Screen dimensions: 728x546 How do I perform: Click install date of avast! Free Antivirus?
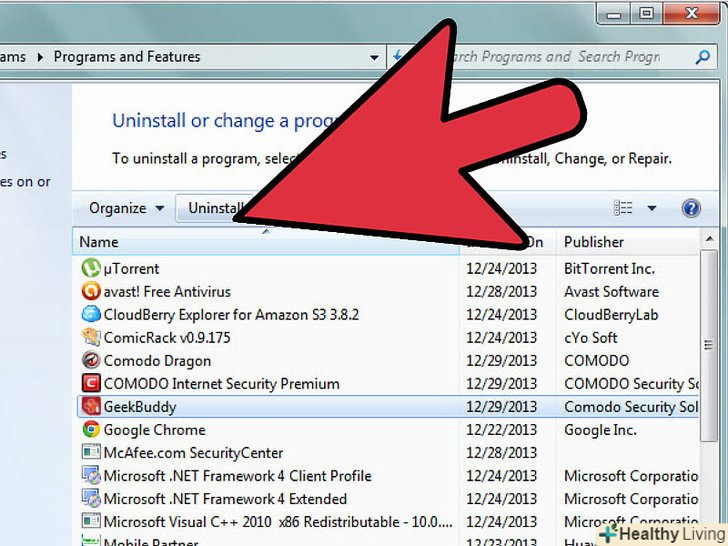tap(501, 292)
